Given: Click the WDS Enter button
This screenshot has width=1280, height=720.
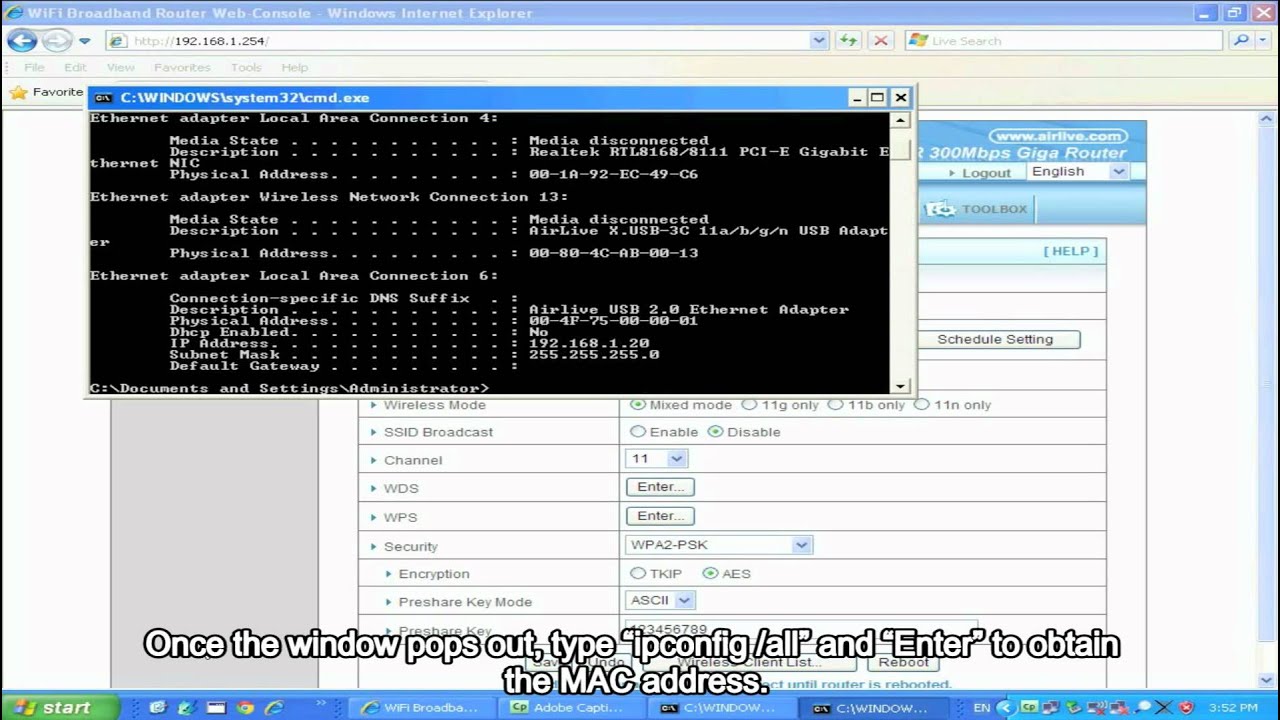Looking at the screenshot, I should (x=660, y=487).
